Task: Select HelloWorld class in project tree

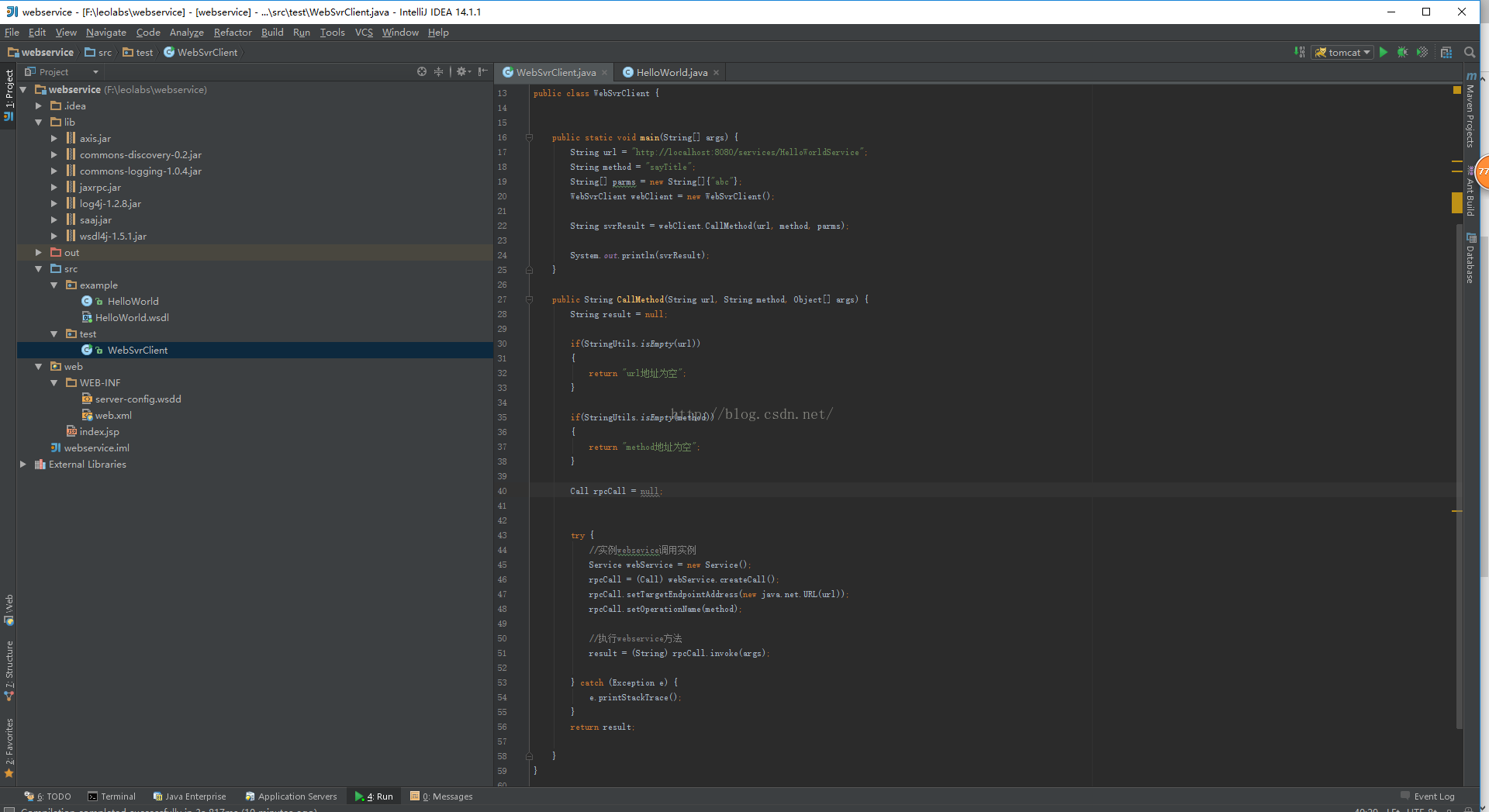Action: coord(133,302)
